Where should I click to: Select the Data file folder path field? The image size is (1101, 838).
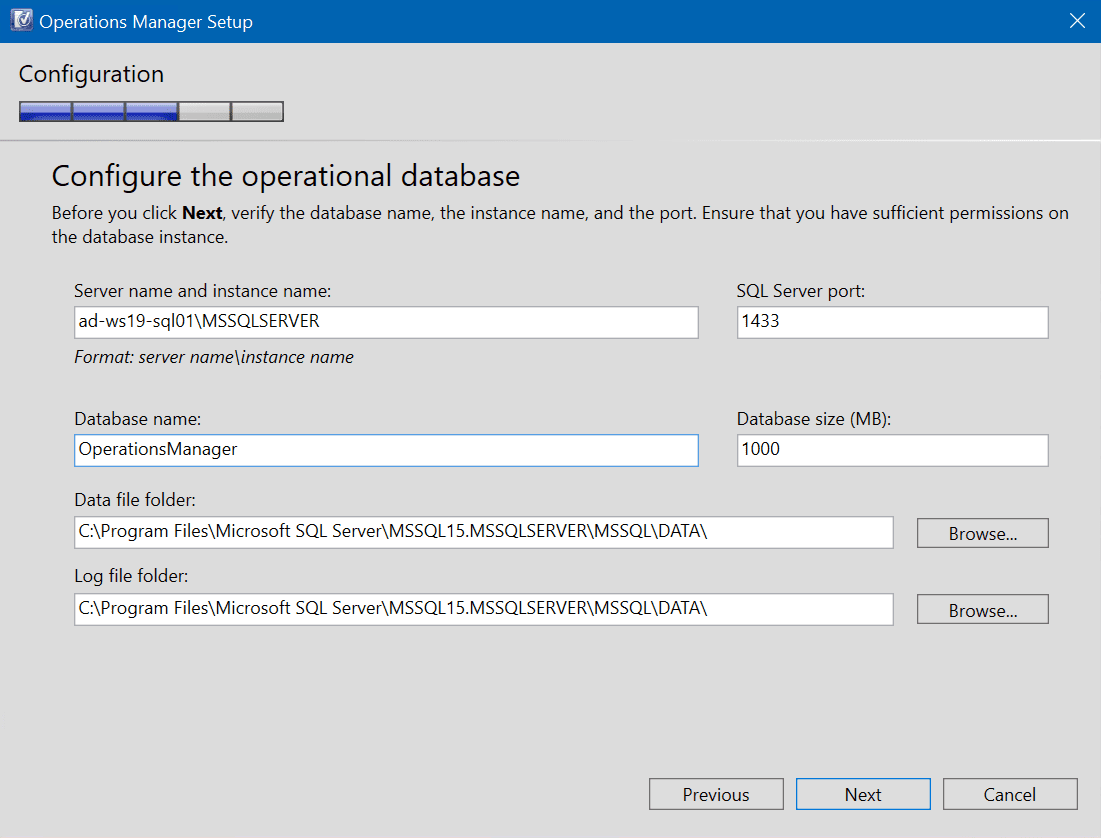point(483,532)
